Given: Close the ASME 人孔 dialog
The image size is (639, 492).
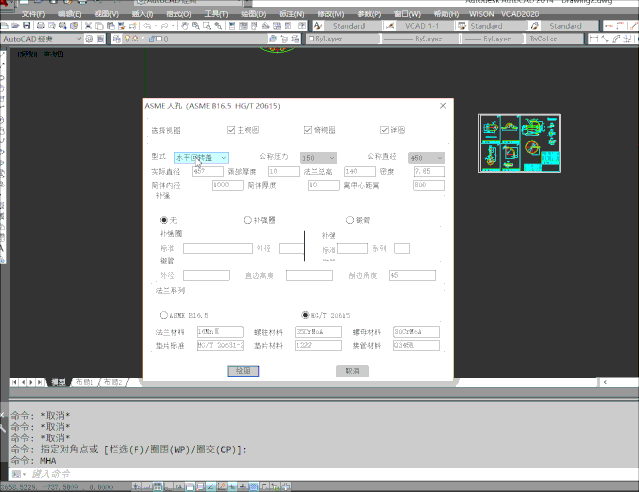Looking at the screenshot, I should click(x=443, y=106).
